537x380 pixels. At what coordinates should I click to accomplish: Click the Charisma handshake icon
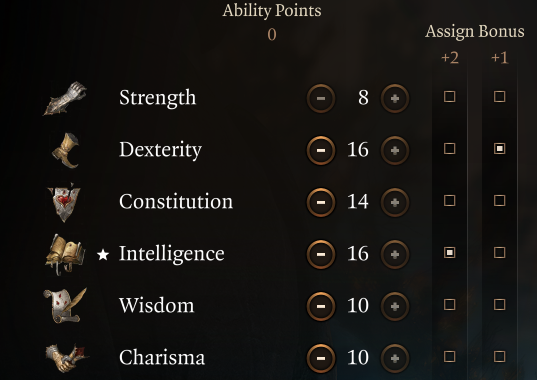[x=67, y=358]
